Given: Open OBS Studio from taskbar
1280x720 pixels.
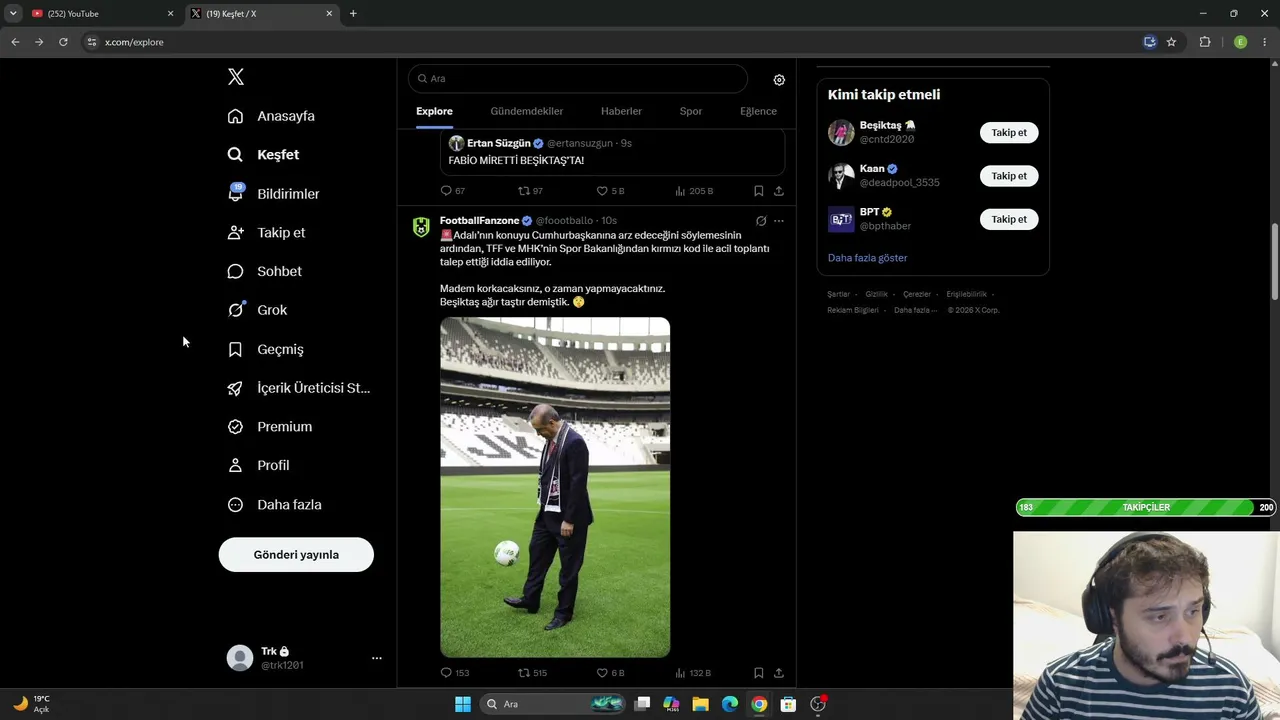Looking at the screenshot, I should coord(818,704).
